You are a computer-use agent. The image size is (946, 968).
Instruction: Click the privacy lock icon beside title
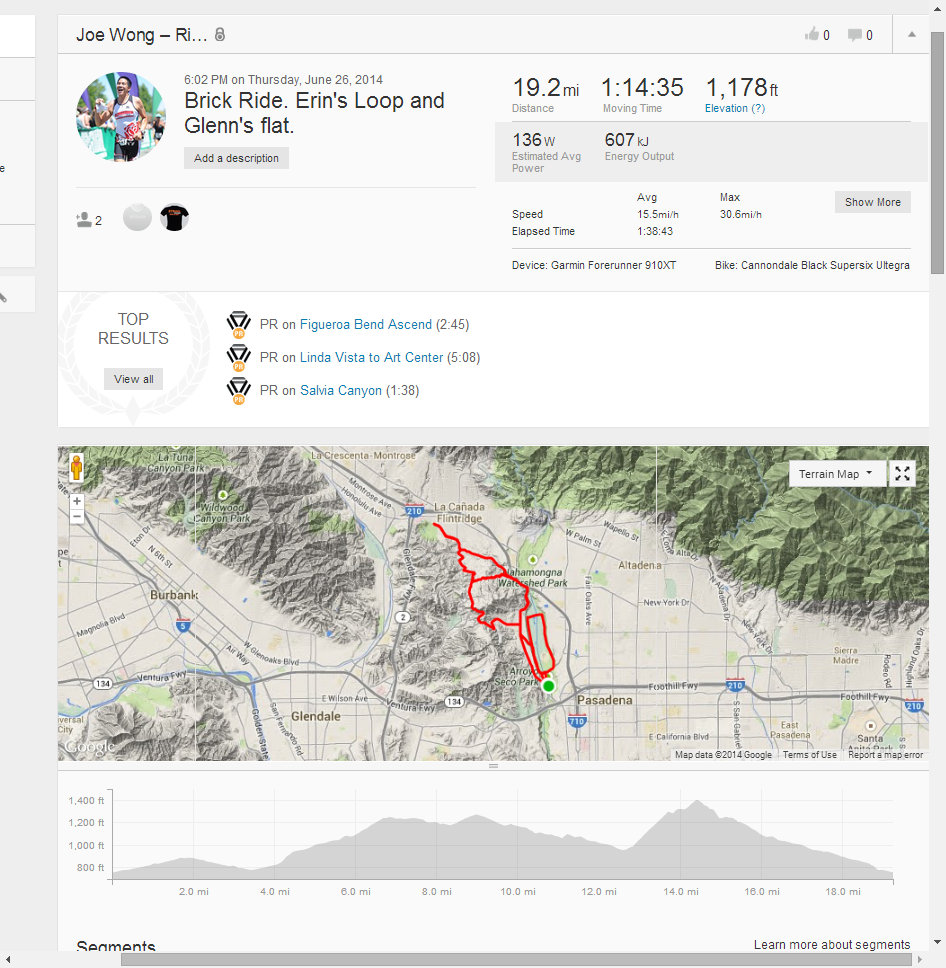point(220,35)
